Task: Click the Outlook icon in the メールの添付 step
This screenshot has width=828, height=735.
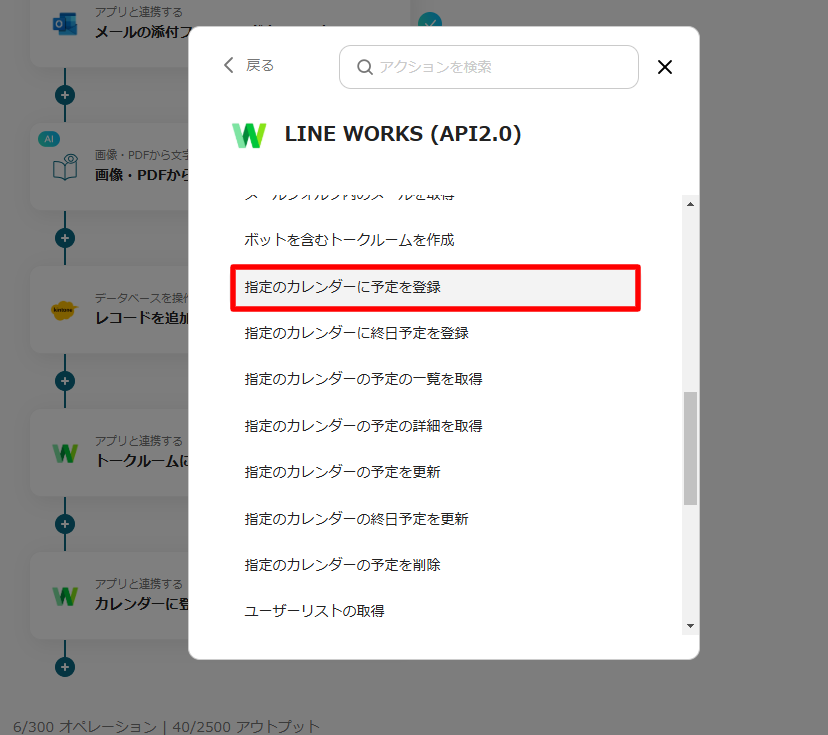Action: (65, 25)
